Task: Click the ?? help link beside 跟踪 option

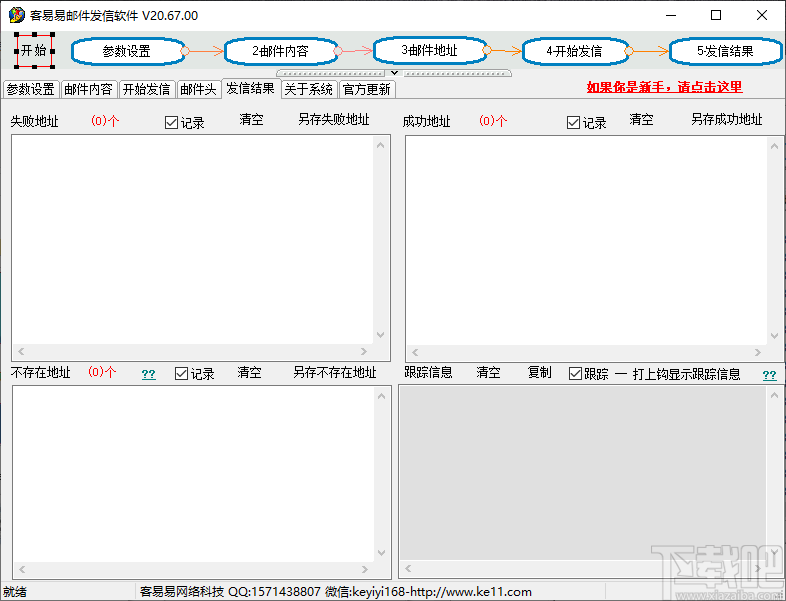Action: pos(769,375)
